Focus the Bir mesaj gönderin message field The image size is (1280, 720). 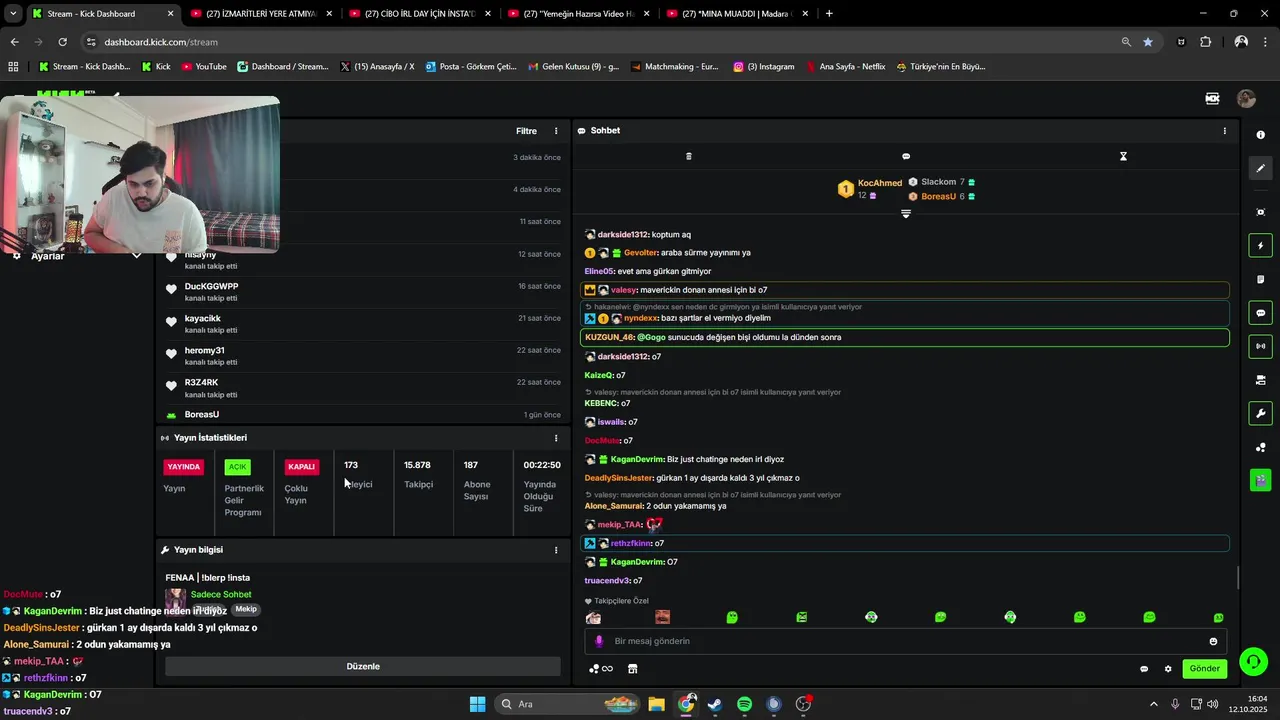click(904, 641)
